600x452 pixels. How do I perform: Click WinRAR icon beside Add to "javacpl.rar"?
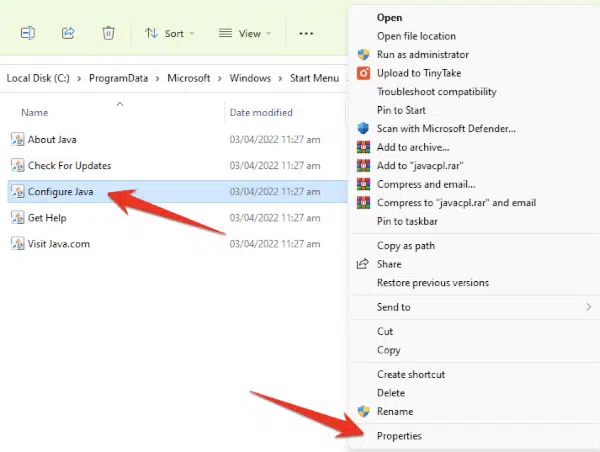tap(363, 165)
